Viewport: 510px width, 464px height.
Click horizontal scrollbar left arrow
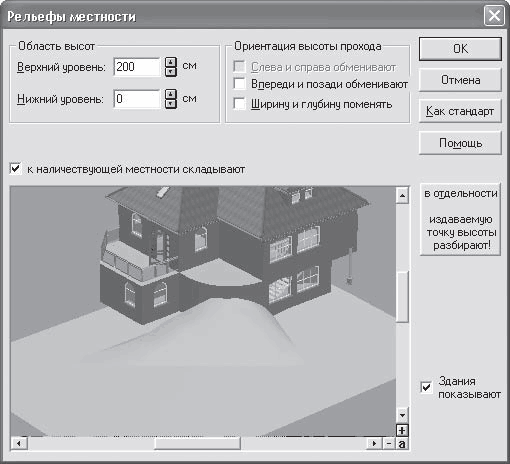(x=19, y=444)
